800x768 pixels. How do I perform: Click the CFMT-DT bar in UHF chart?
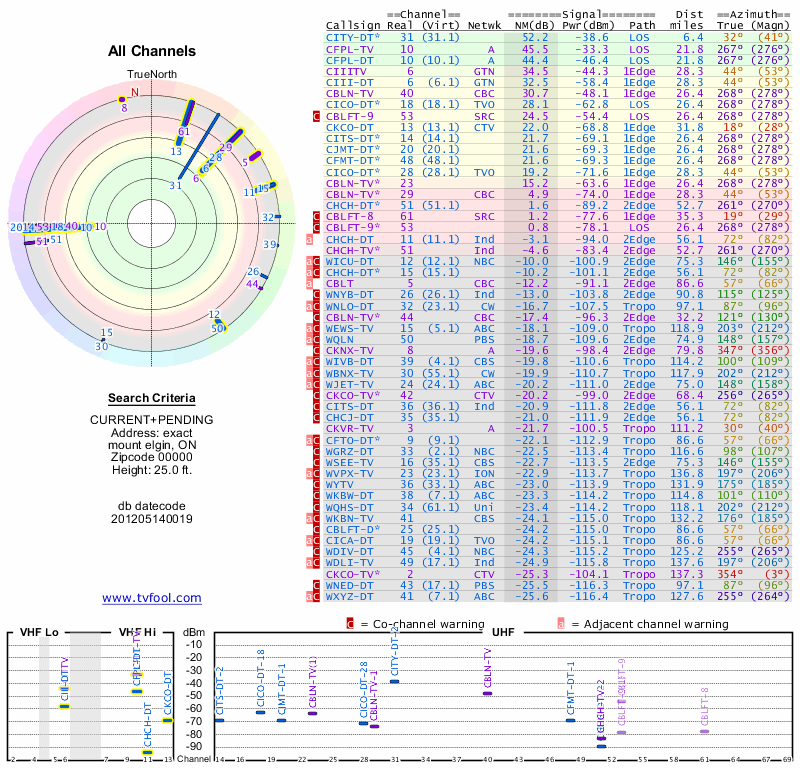pos(570,720)
